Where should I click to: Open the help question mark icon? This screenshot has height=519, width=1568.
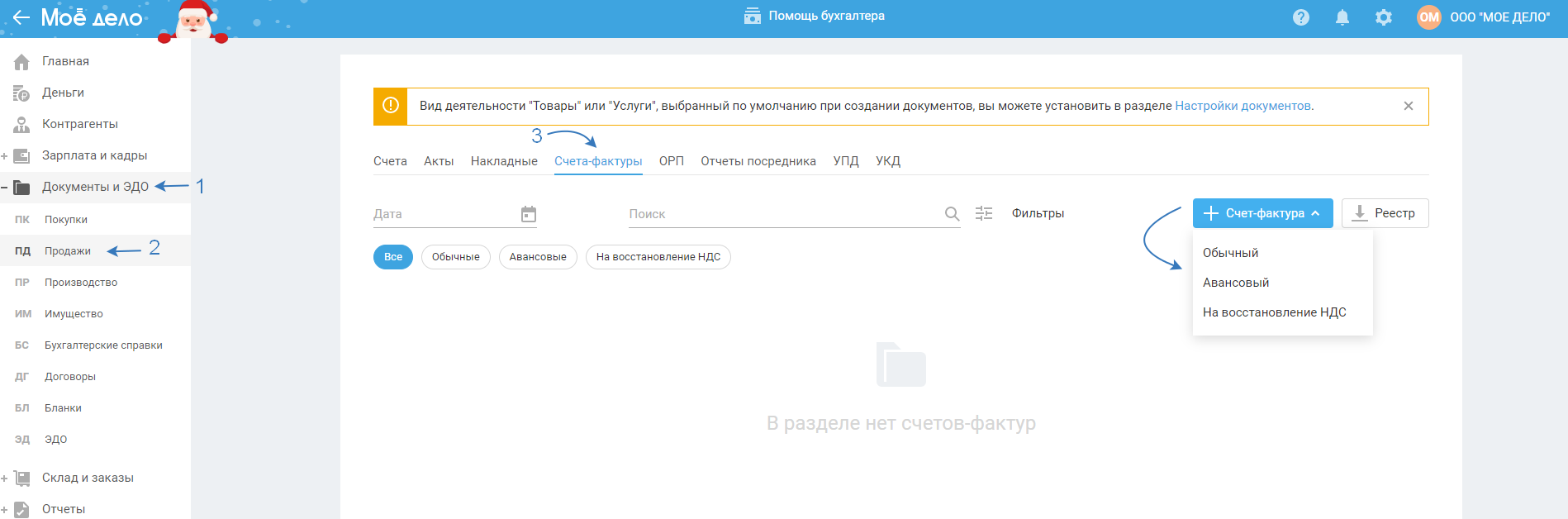point(1301,17)
